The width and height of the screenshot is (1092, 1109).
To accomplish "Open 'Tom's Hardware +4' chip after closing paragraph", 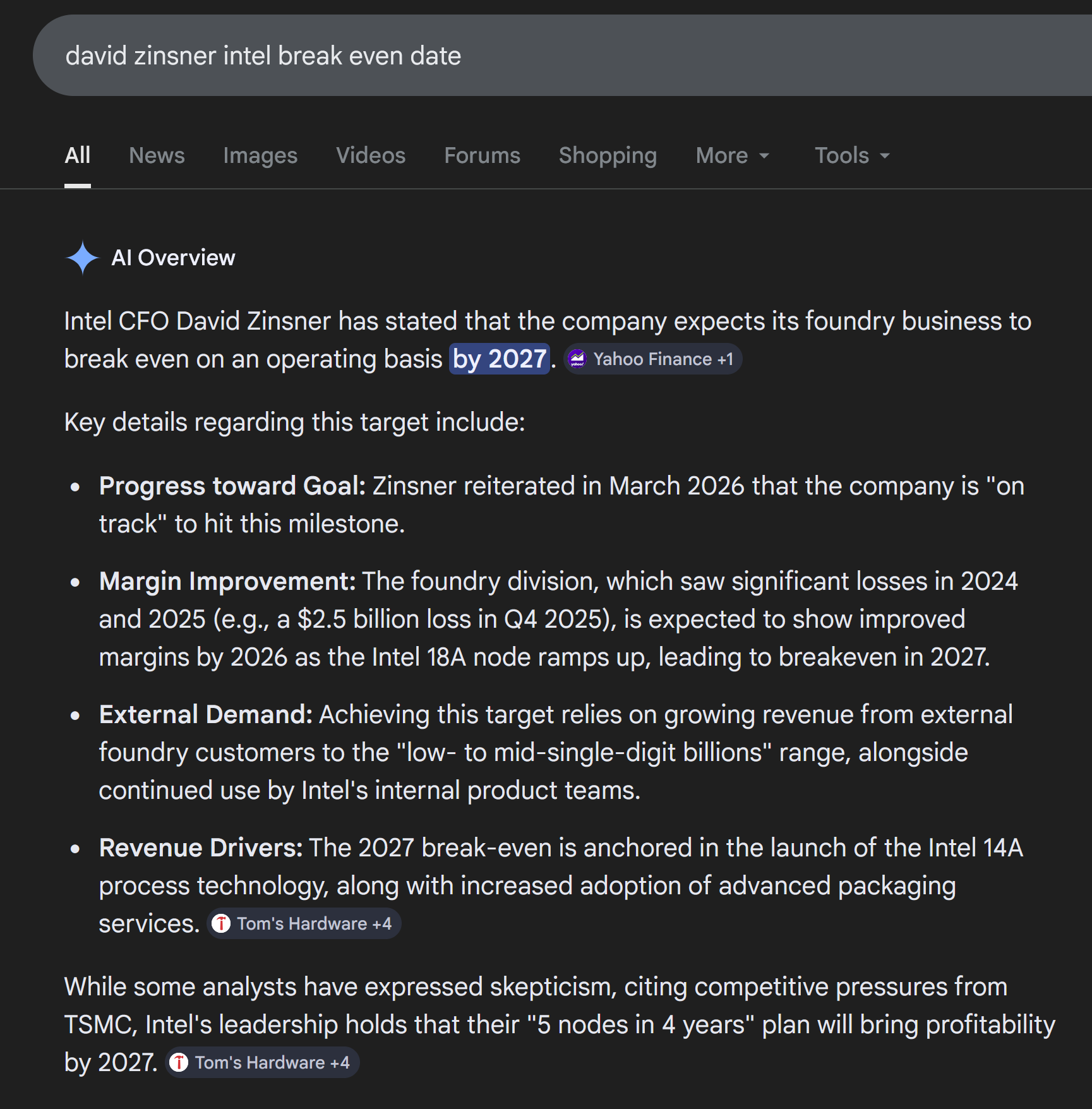I will click(262, 1062).
